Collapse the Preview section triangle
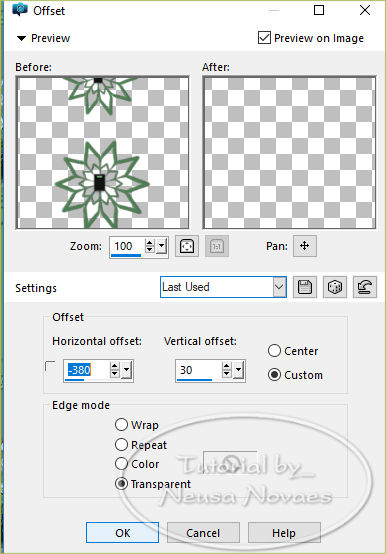386x554 pixels. pos(22,38)
